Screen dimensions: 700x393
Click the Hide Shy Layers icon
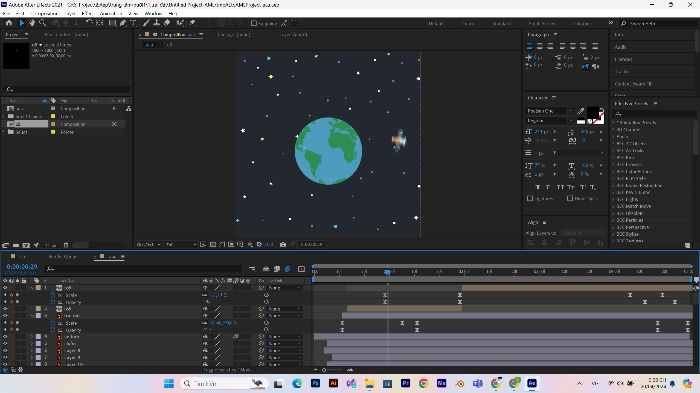[266, 269]
